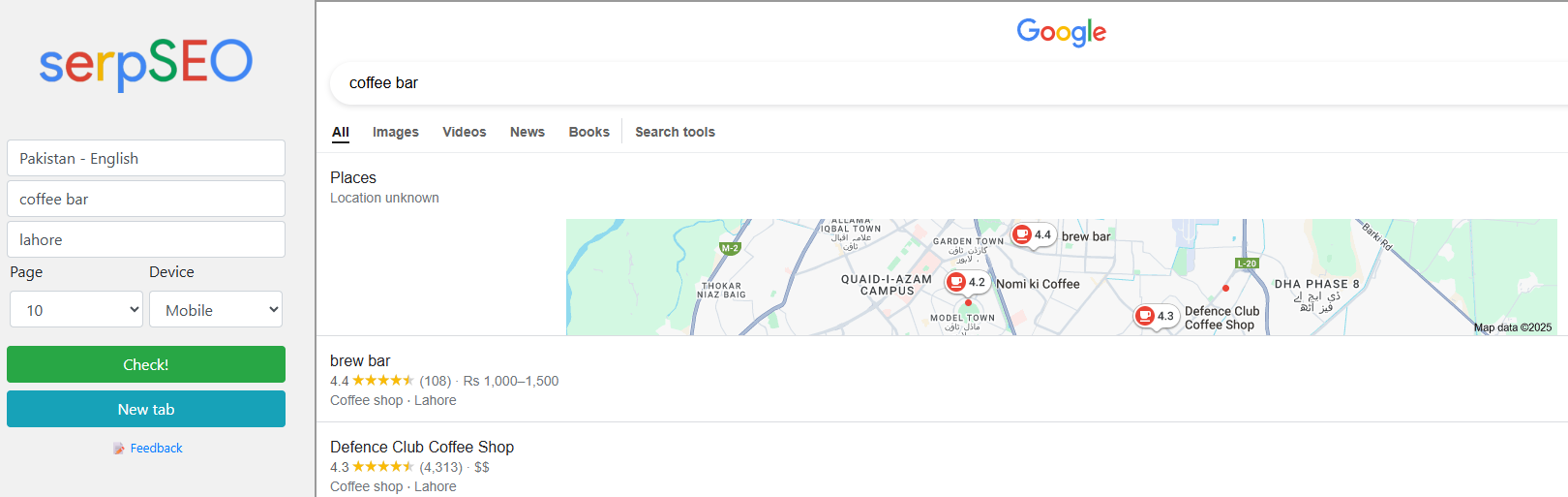
Task: Click the New tab button
Action: click(x=146, y=409)
